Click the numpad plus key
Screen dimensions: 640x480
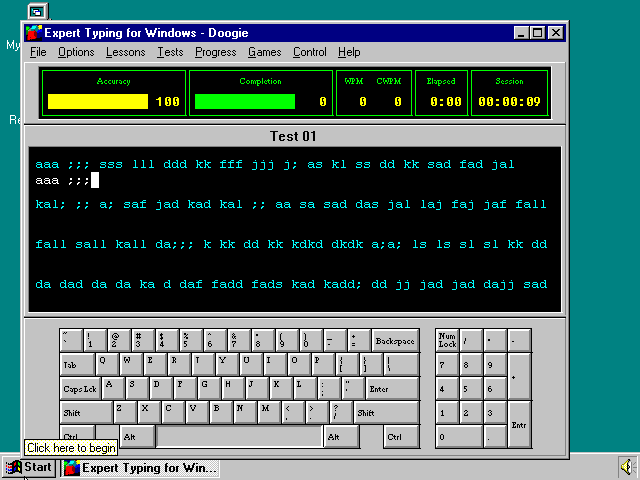(x=520, y=377)
